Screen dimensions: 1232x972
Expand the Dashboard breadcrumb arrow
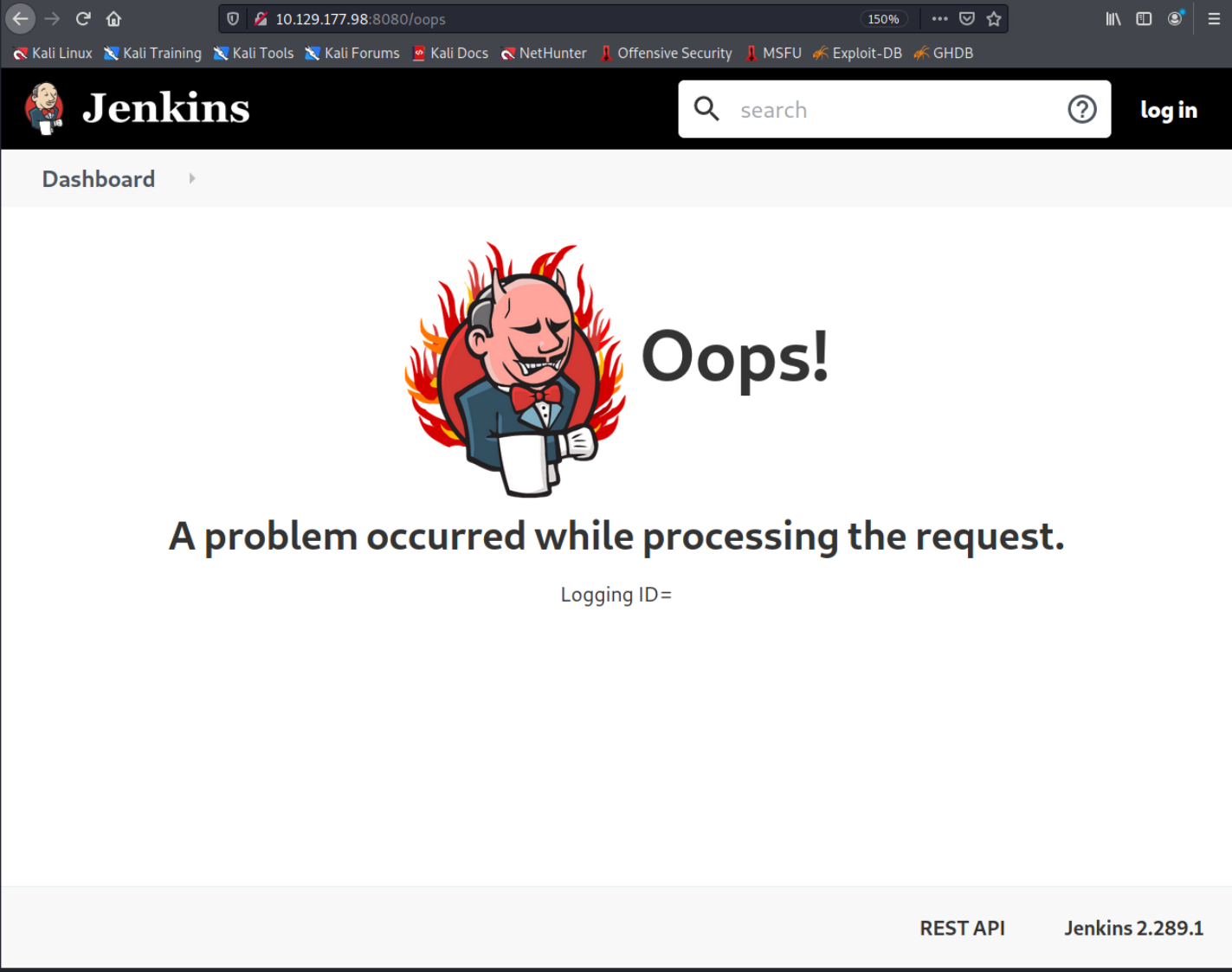(x=192, y=178)
